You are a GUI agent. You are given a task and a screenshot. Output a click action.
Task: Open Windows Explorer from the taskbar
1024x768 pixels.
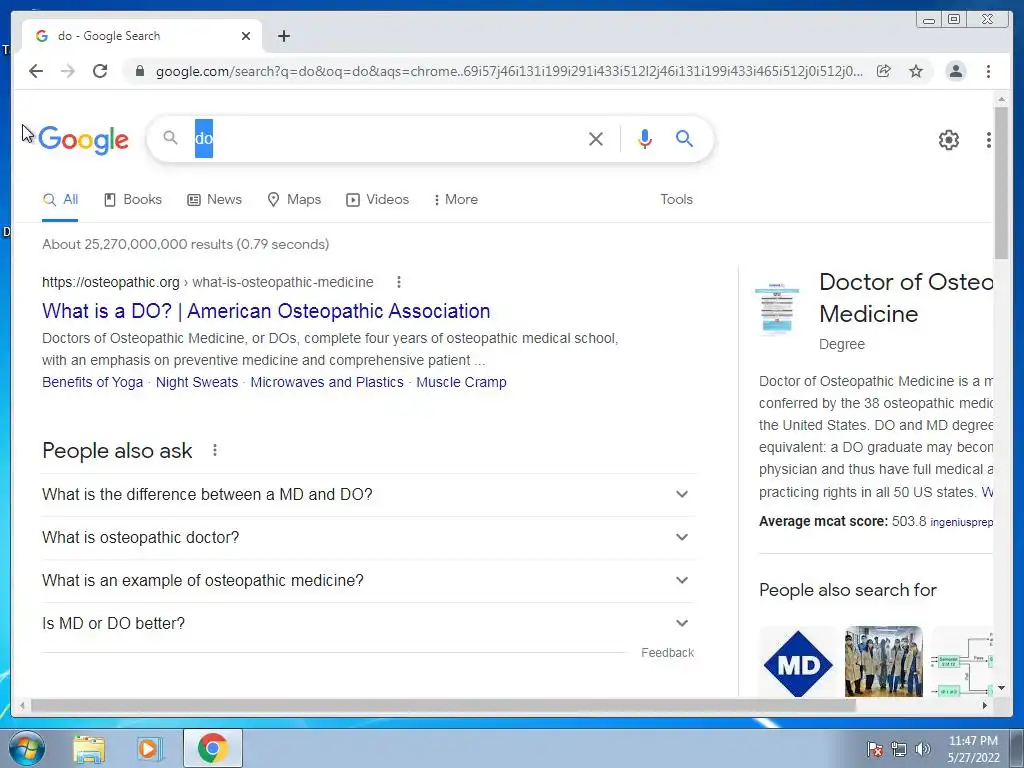tap(89, 748)
